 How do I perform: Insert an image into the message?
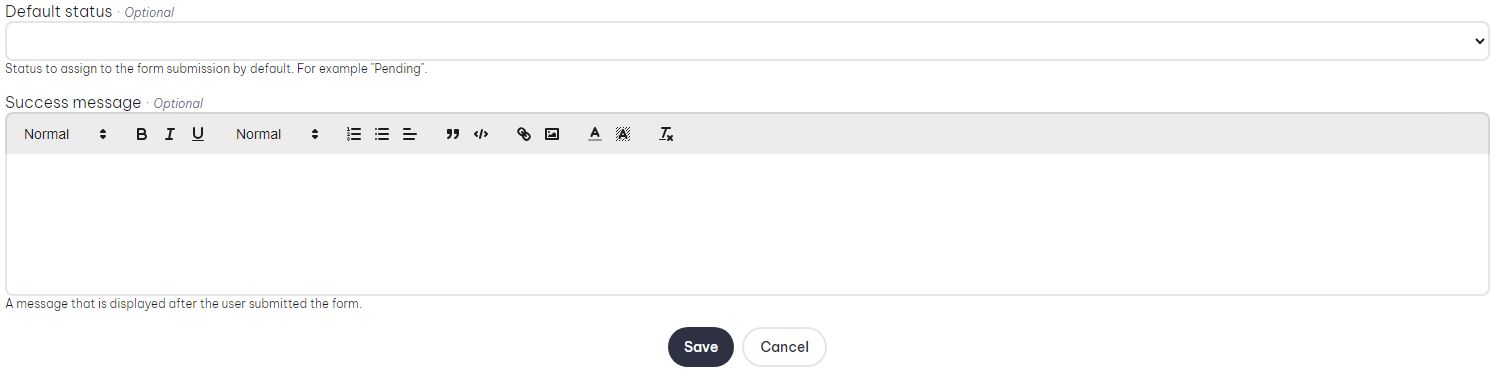(552, 134)
